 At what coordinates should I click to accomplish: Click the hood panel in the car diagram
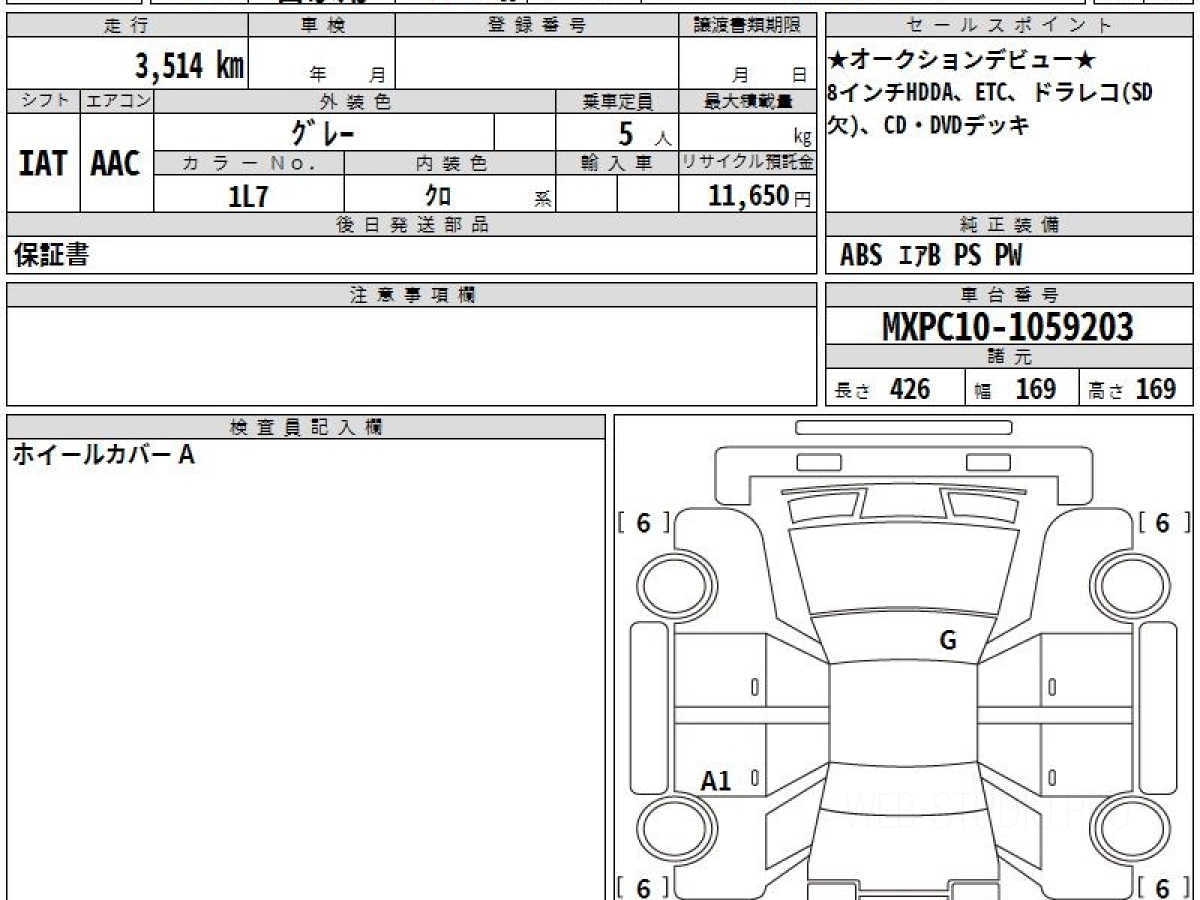click(x=903, y=570)
